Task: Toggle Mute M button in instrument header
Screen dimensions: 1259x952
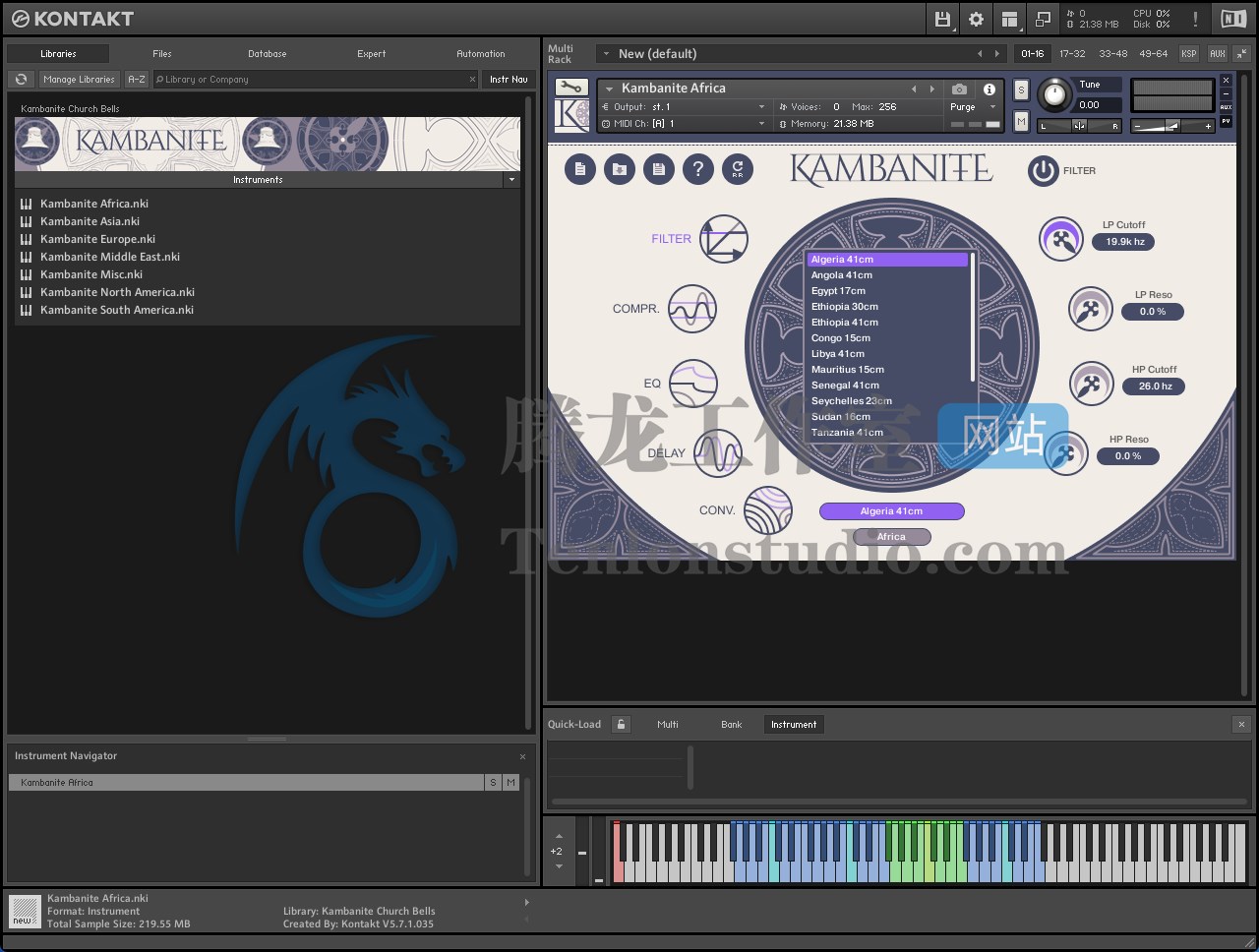Action: click(1021, 121)
